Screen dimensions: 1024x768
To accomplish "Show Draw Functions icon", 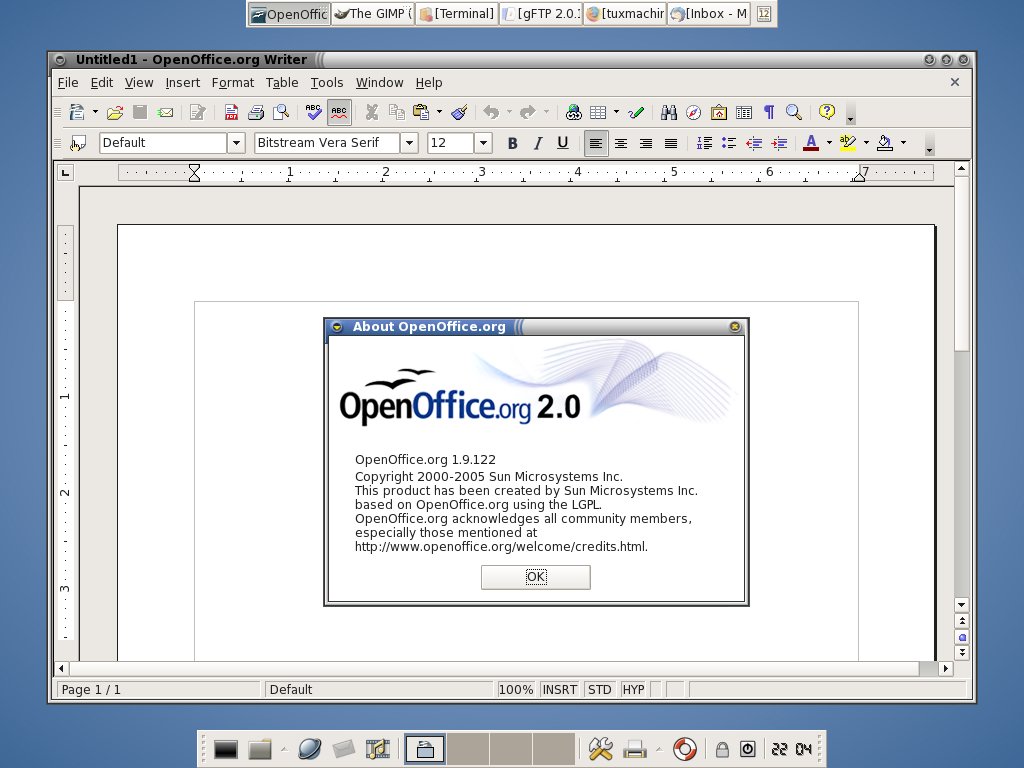I will click(x=636, y=112).
